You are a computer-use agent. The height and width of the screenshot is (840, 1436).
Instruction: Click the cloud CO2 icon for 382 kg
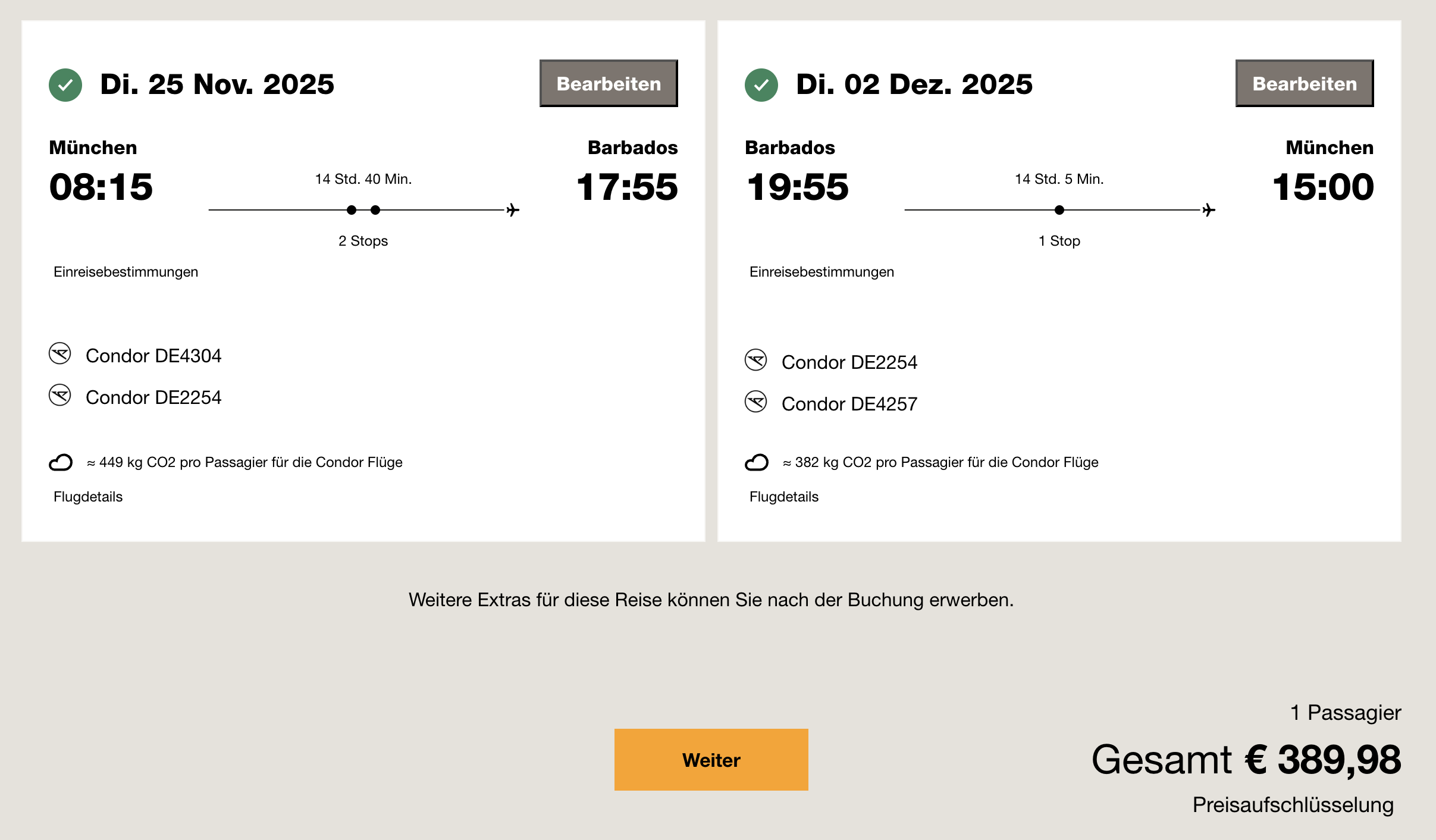click(757, 462)
